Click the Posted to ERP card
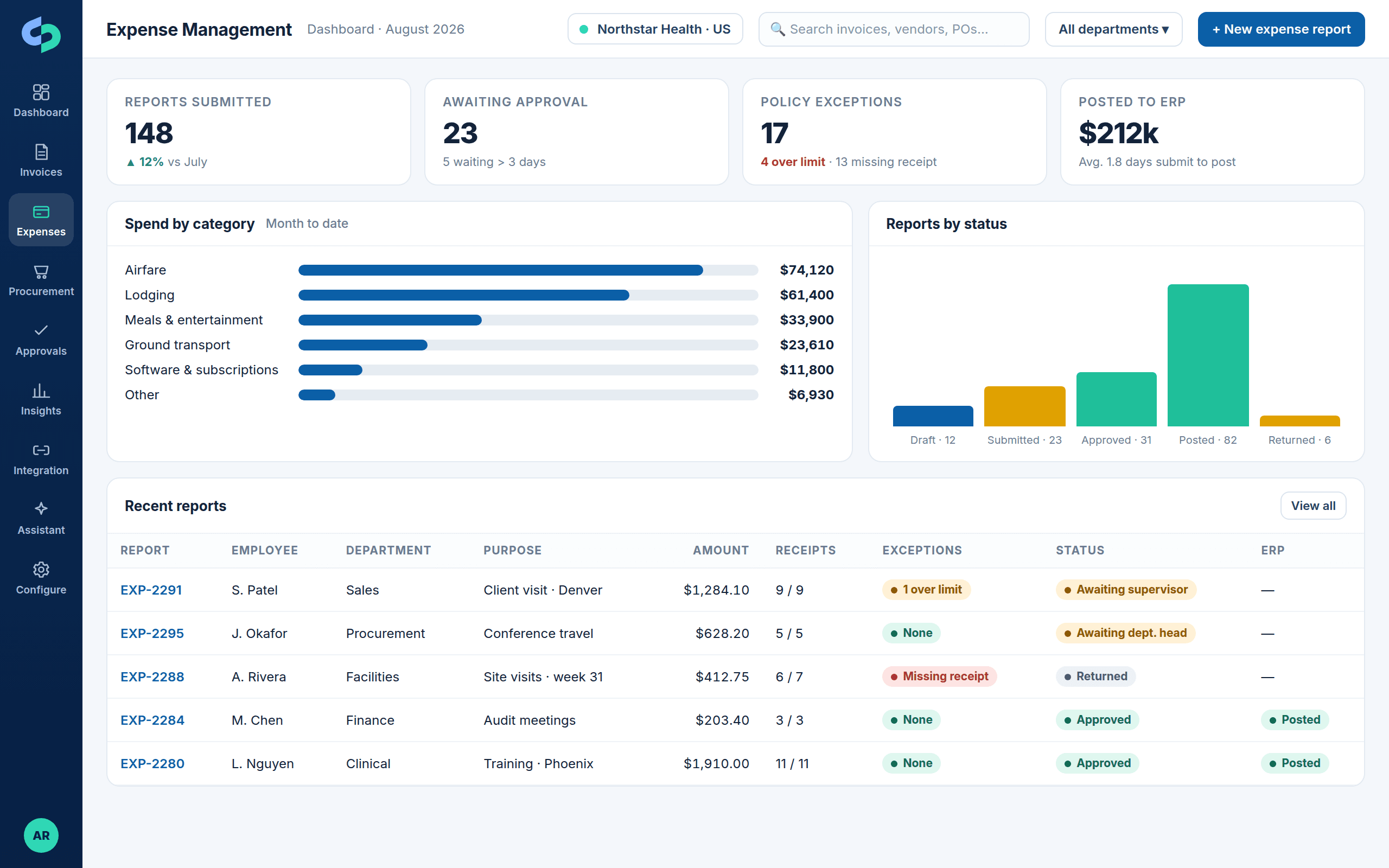 [1212, 132]
